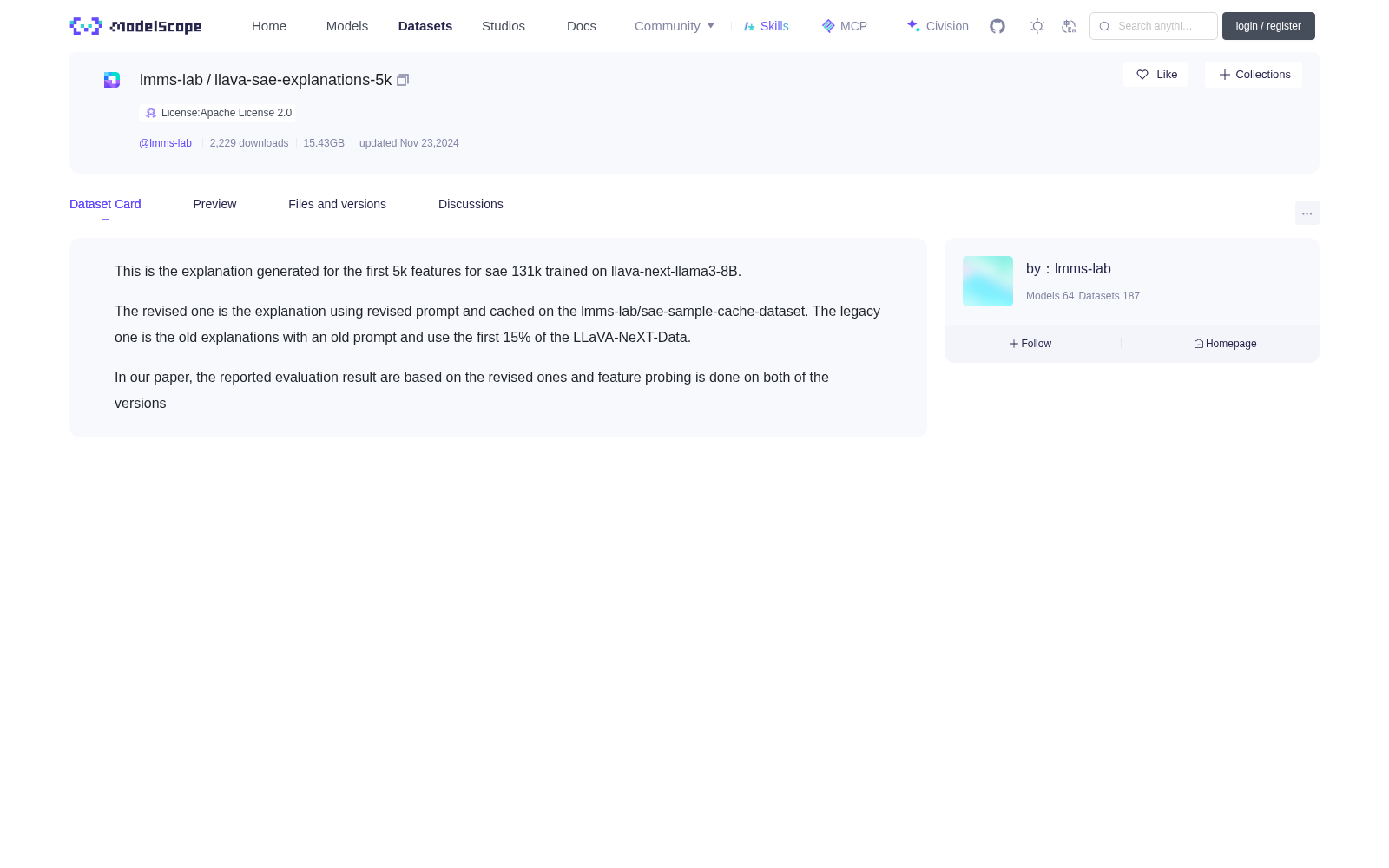Go to the Models nav item

(347, 26)
